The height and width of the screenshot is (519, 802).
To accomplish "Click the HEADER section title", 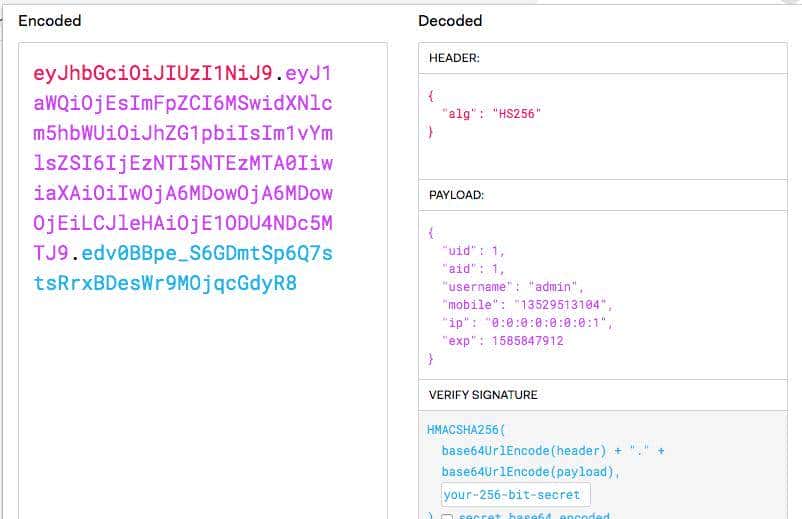I will click(x=455, y=59).
